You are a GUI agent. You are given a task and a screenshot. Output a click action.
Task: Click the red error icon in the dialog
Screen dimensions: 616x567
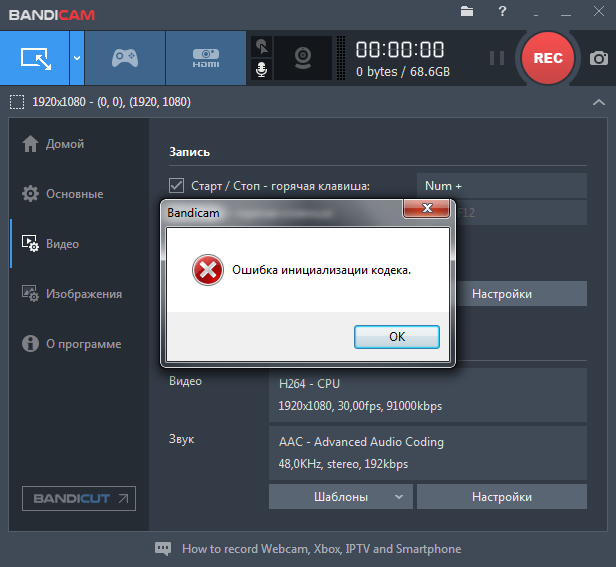coord(208,270)
